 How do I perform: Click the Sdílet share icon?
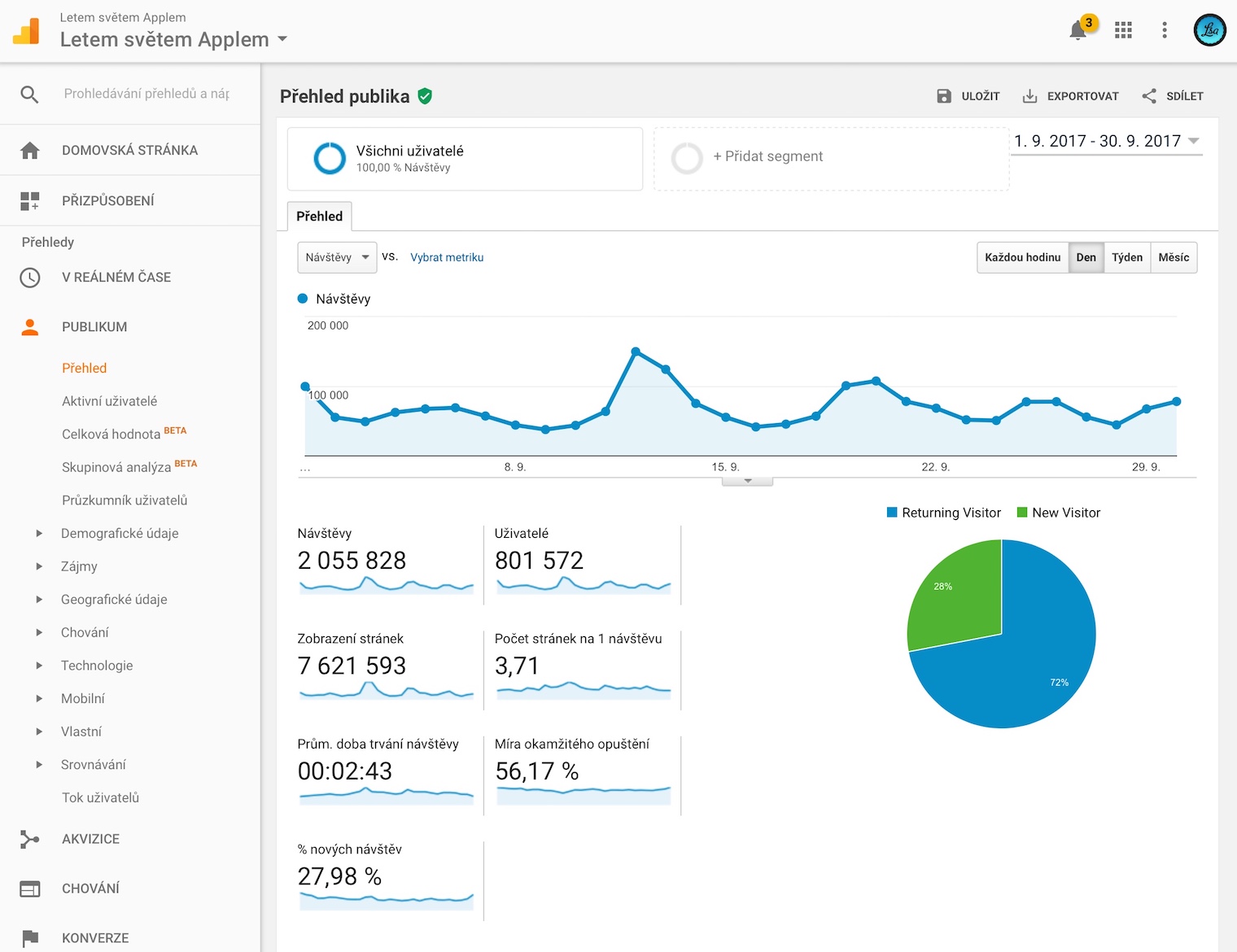coord(1149,96)
